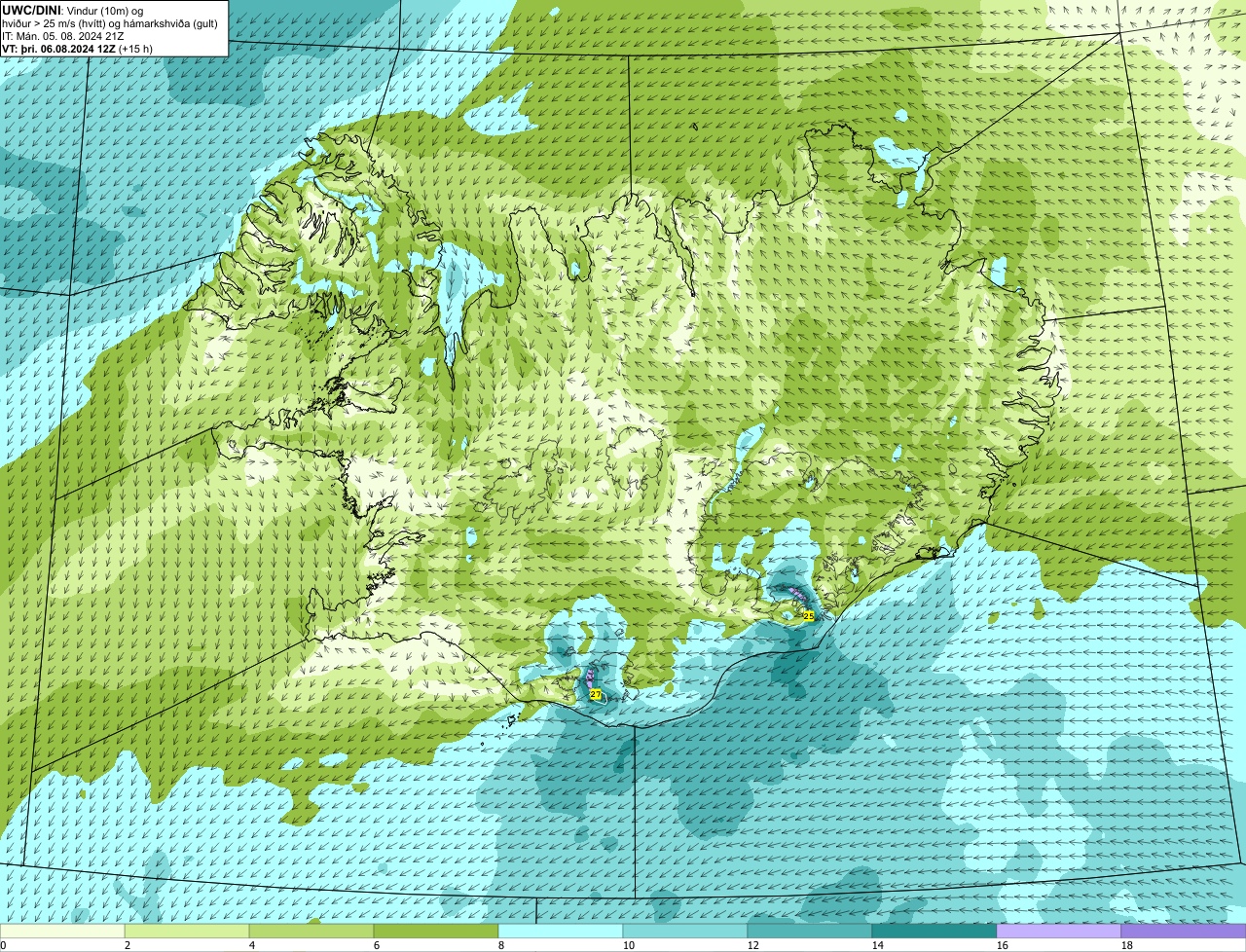The image size is (1246, 952).
Task: Click the legend scale label "10"
Action: coord(629,945)
